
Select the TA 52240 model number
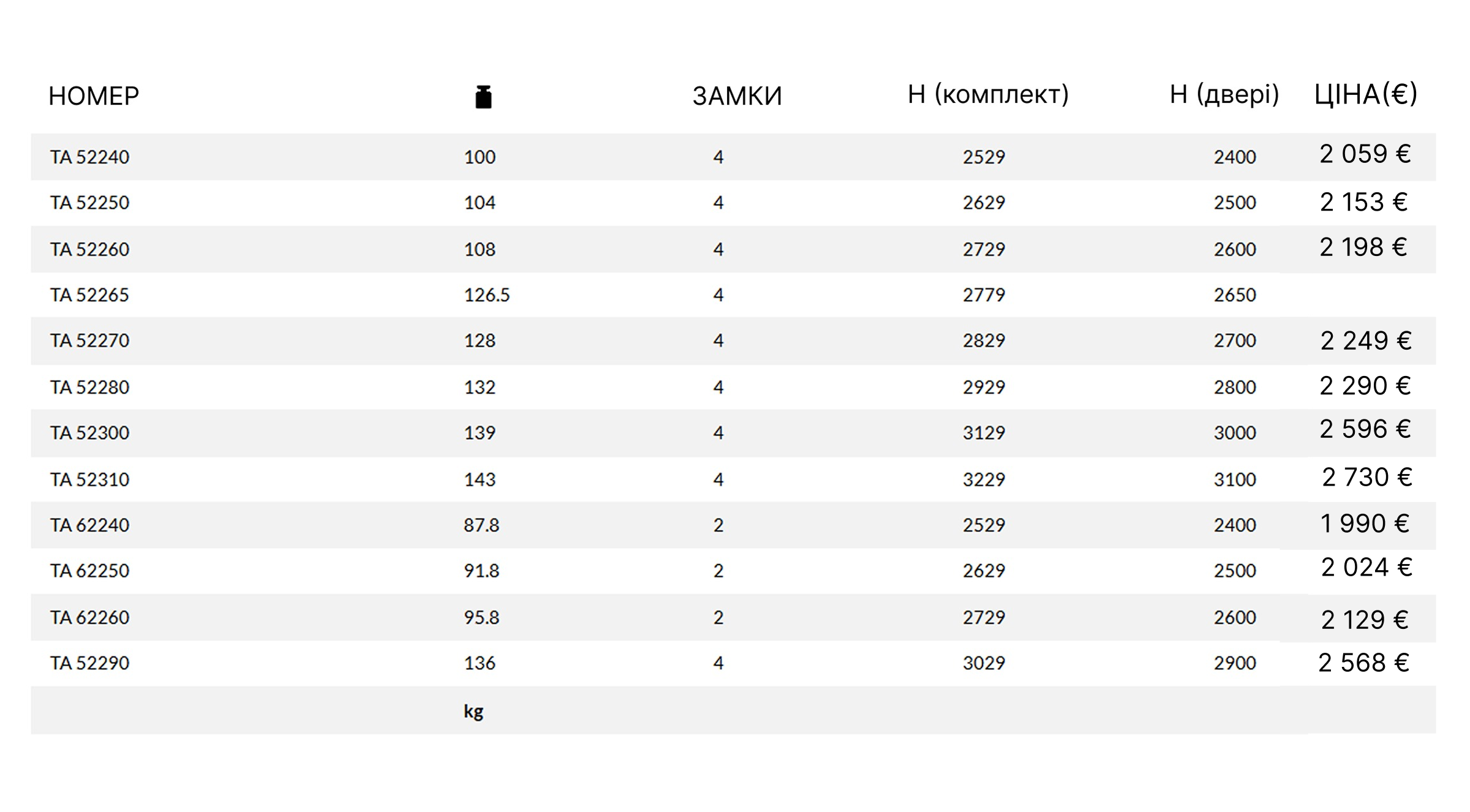tap(89, 157)
